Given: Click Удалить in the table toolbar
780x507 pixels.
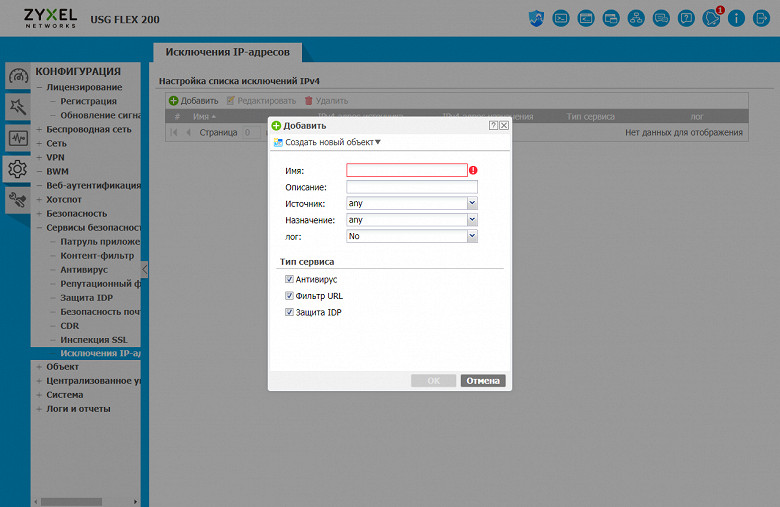Looking at the screenshot, I should (x=326, y=101).
